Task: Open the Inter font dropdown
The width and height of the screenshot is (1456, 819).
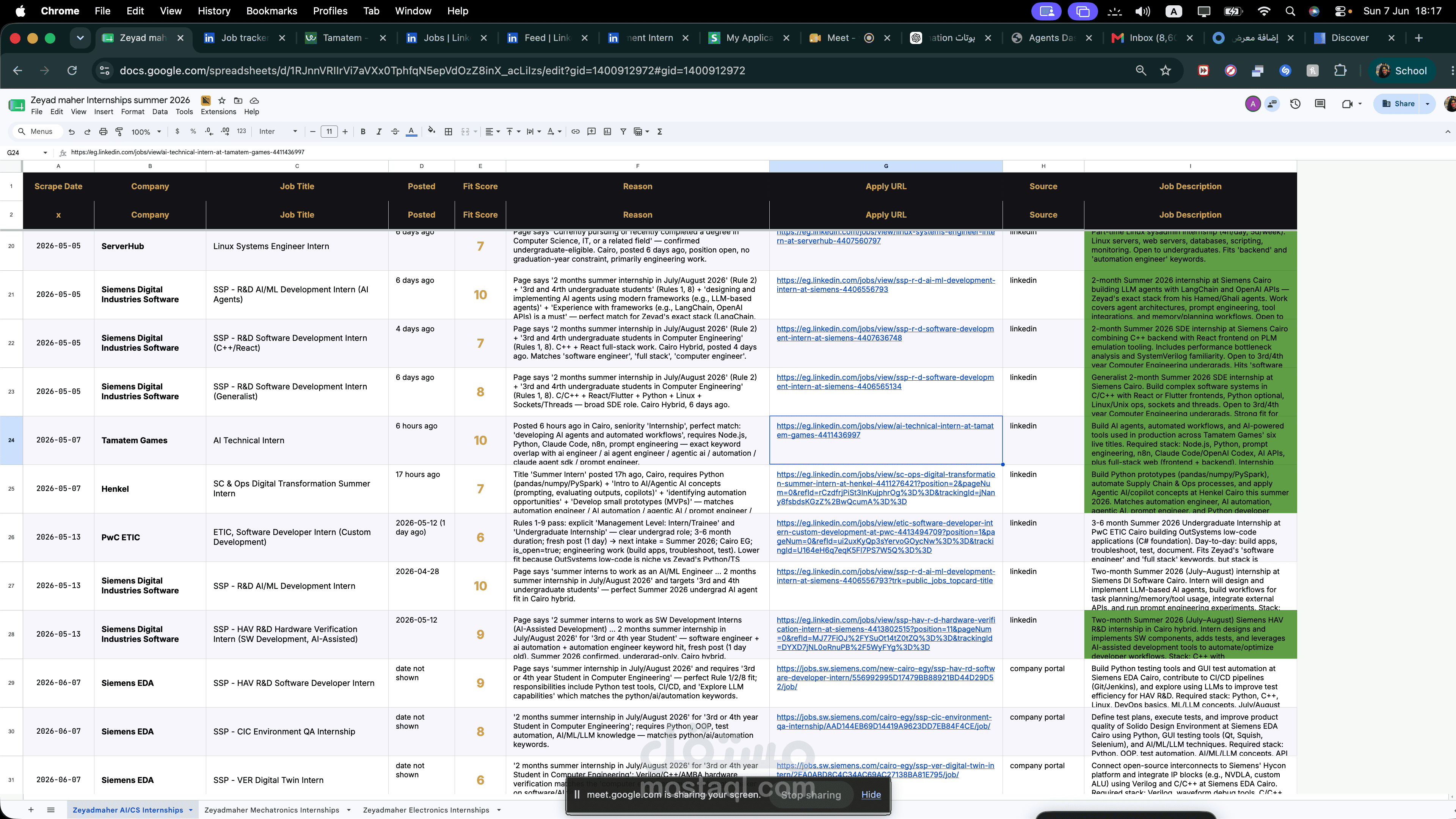Action: pyautogui.click(x=278, y=132)
